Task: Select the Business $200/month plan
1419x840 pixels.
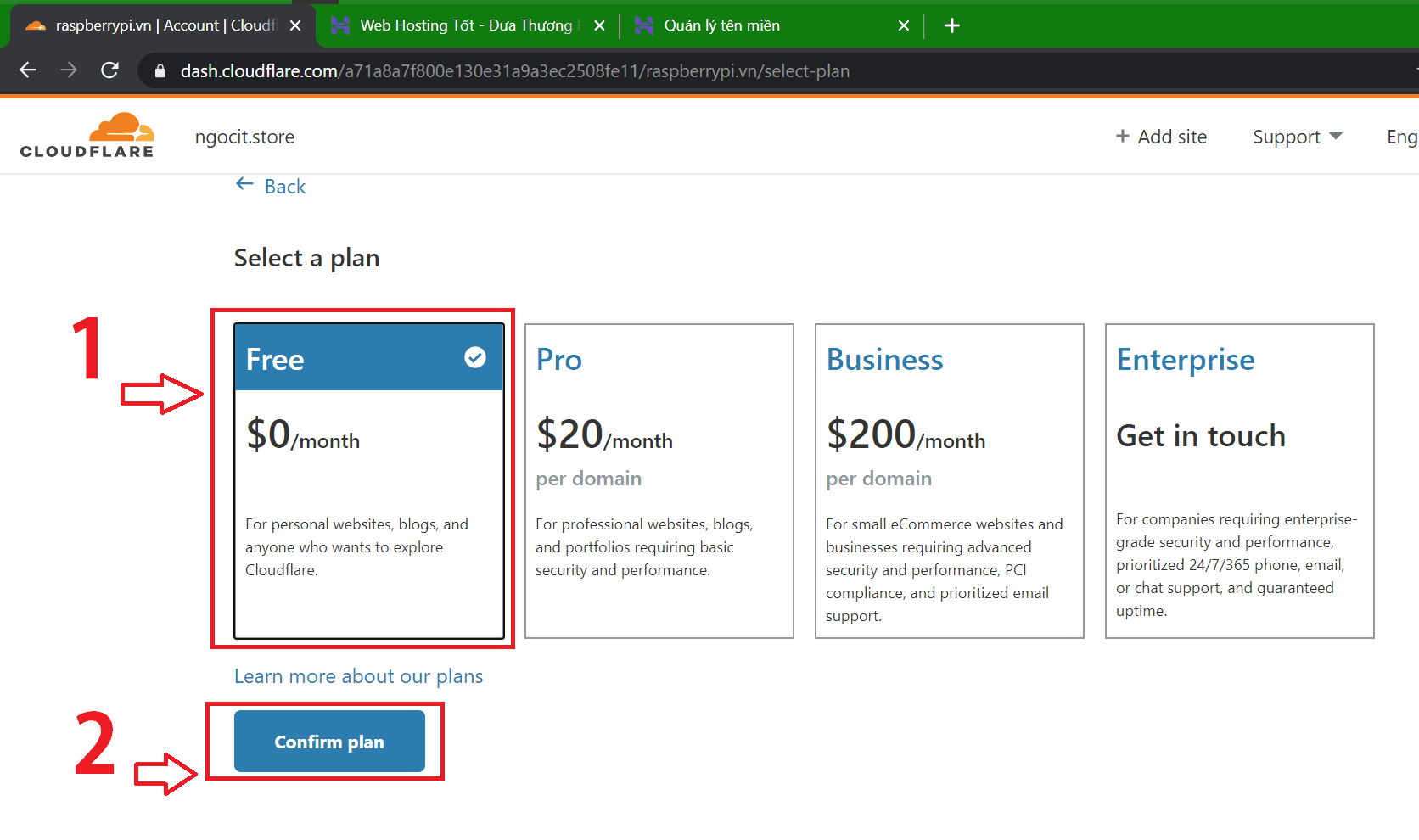Action: [x=949, y=480]
